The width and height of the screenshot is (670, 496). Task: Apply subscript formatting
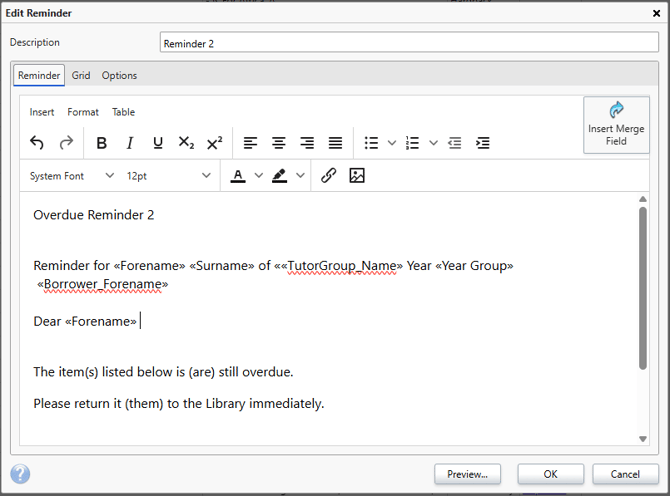tap(186, 143)
